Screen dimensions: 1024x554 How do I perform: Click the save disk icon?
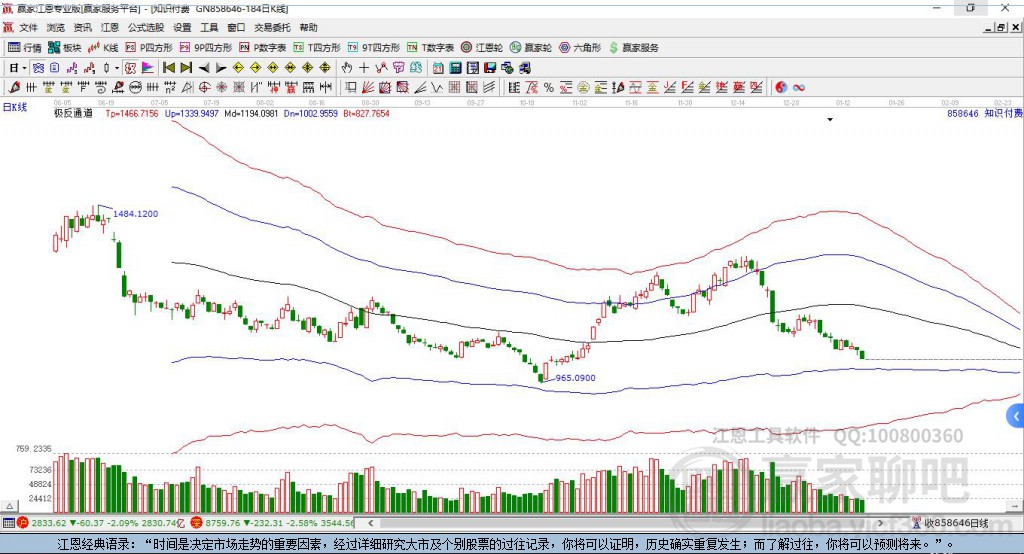point(490,68)
